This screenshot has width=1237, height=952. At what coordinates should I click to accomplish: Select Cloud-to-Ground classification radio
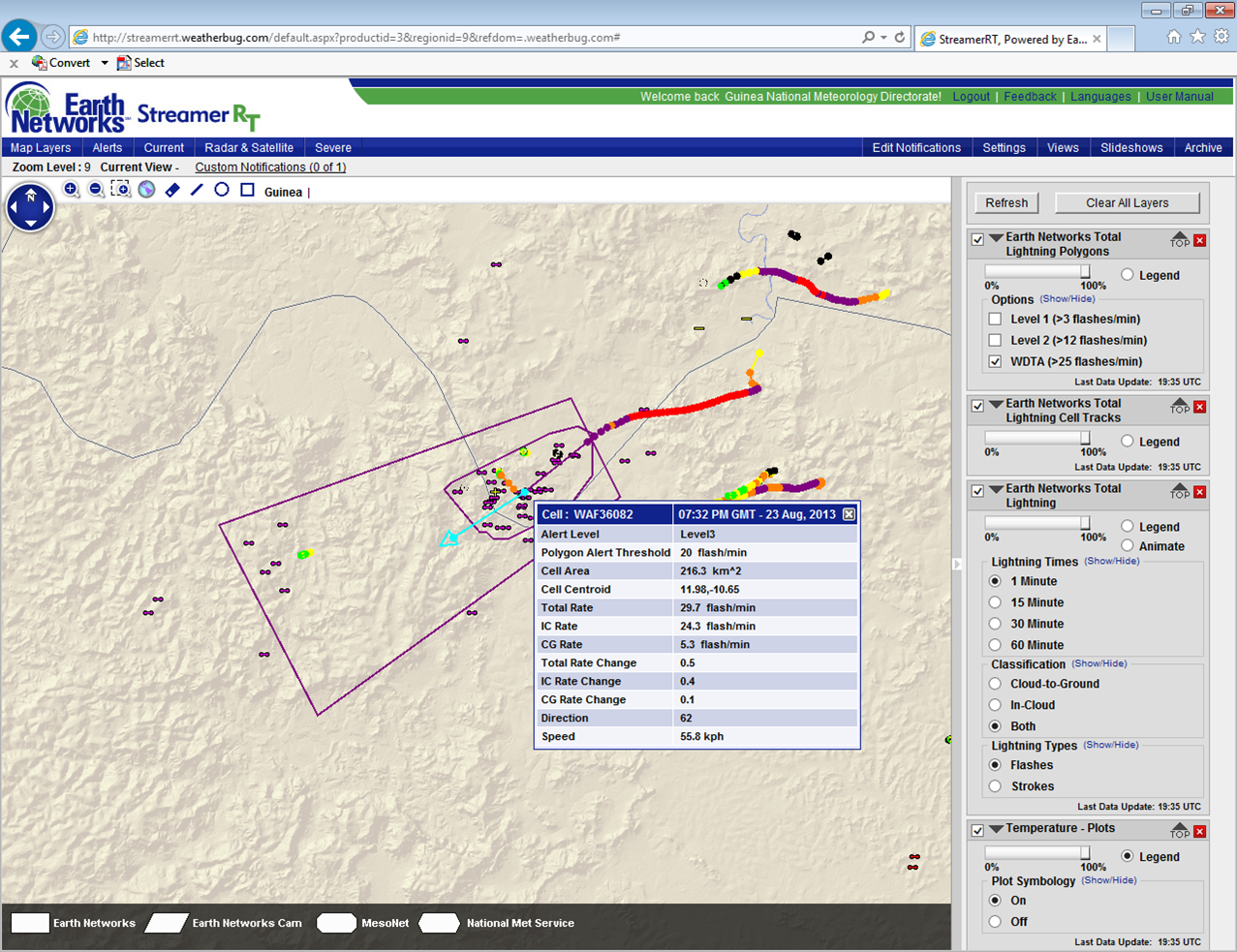995,684
